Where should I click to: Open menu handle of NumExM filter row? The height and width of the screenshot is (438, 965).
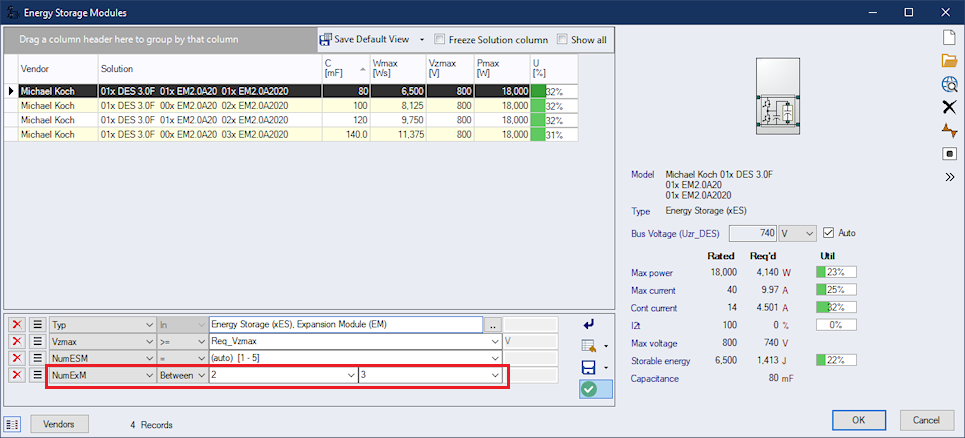coord(37,375)
